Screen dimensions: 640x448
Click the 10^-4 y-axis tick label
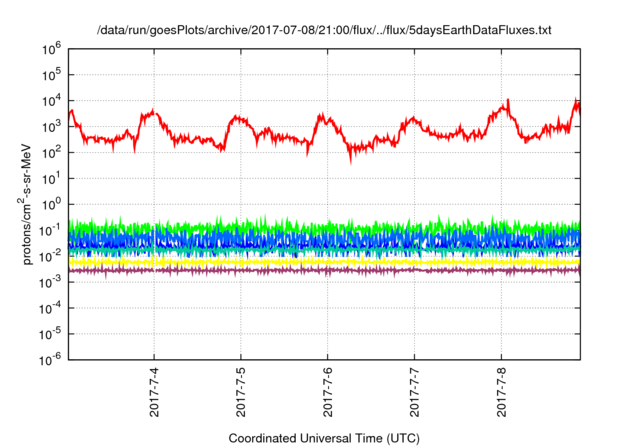(50, 308)
